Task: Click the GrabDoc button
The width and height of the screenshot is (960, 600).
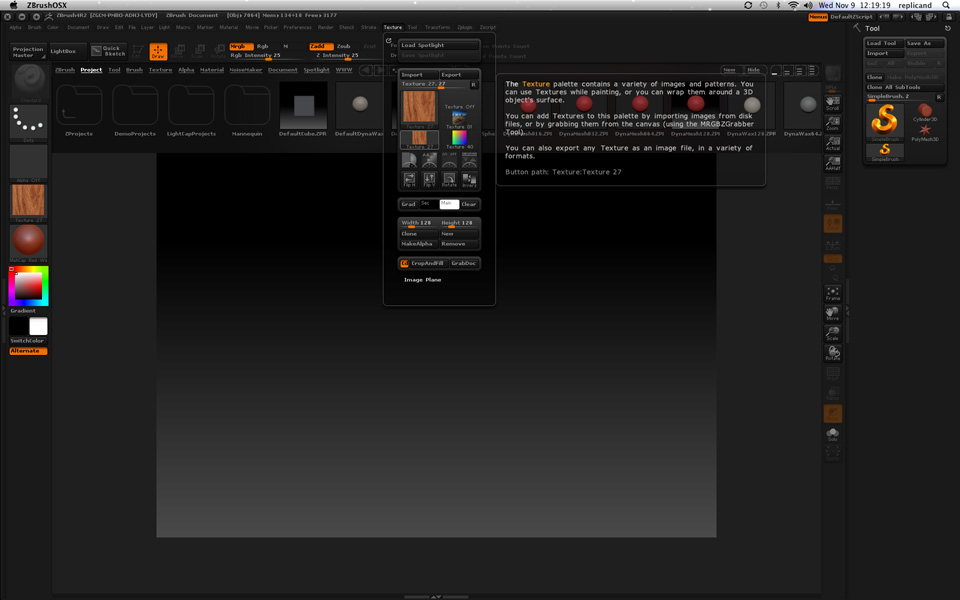Action: pos(463,263)
